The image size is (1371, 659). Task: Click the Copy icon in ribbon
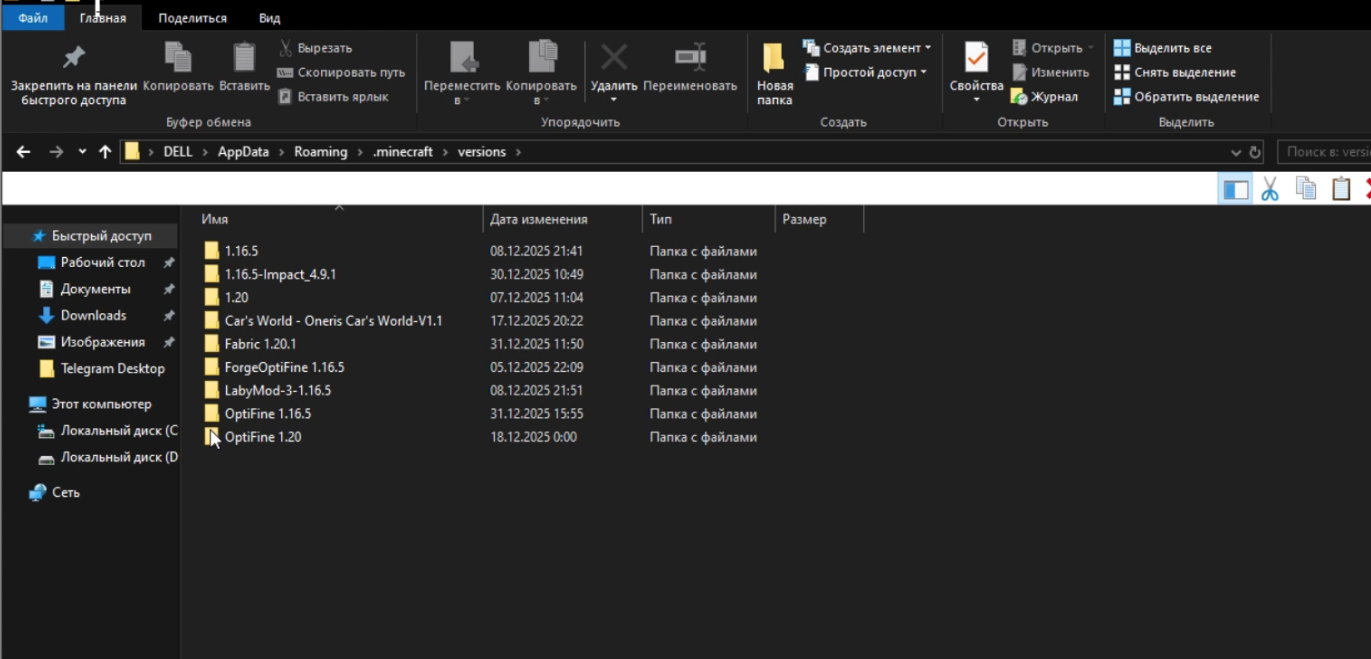click(x=178, y=57)
